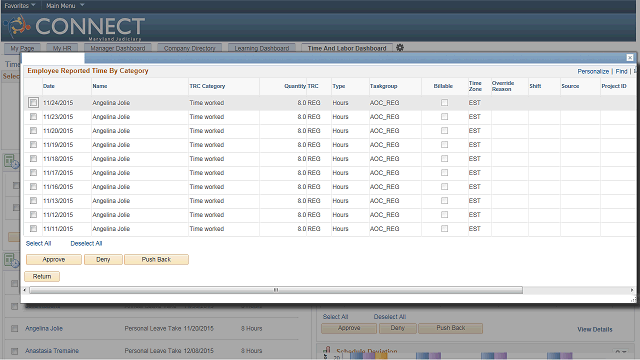Check the 11/24/2015 row checkbox

pos(33,102)
